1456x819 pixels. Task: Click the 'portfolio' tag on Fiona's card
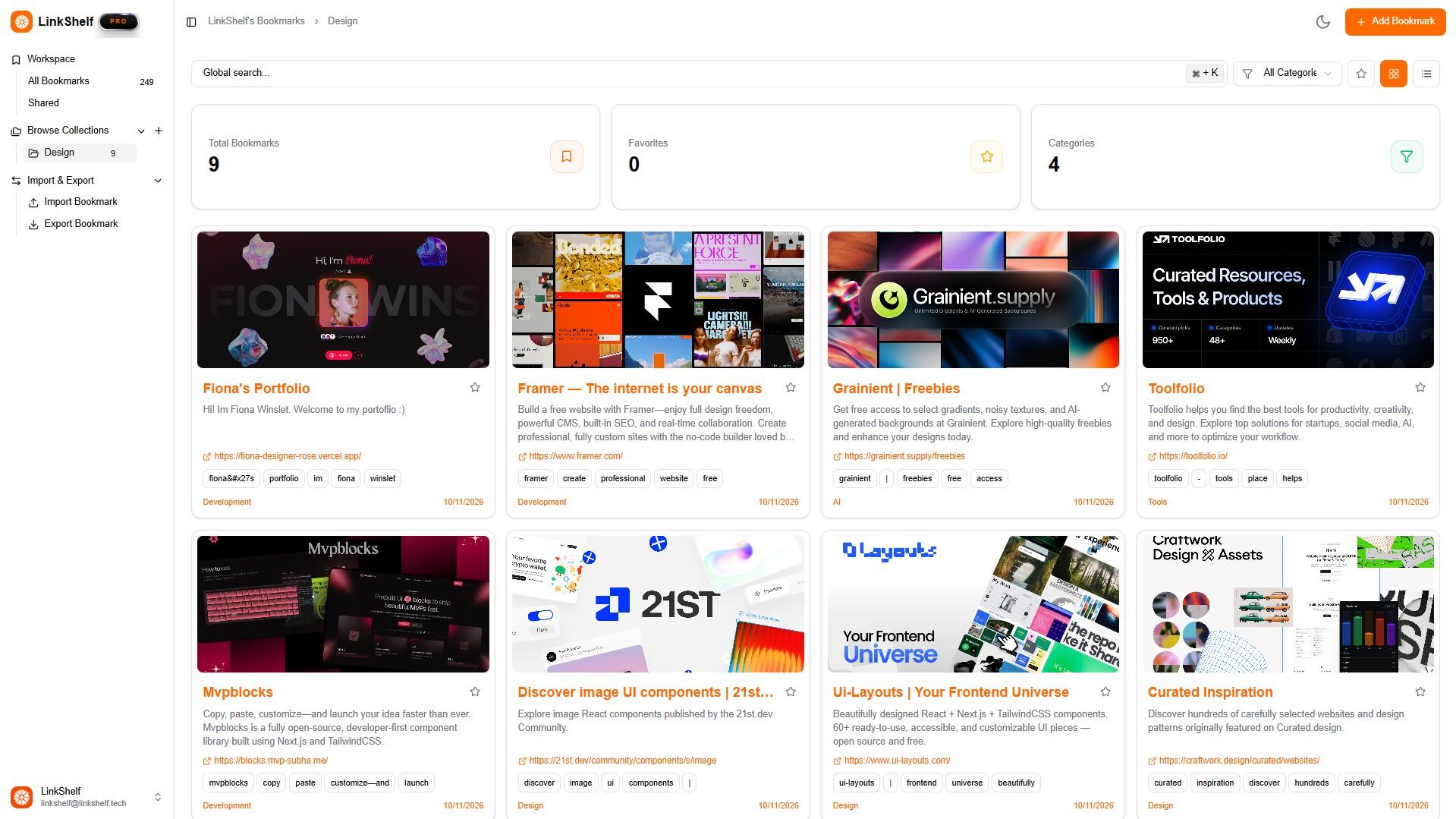click(x=284, y=479)
